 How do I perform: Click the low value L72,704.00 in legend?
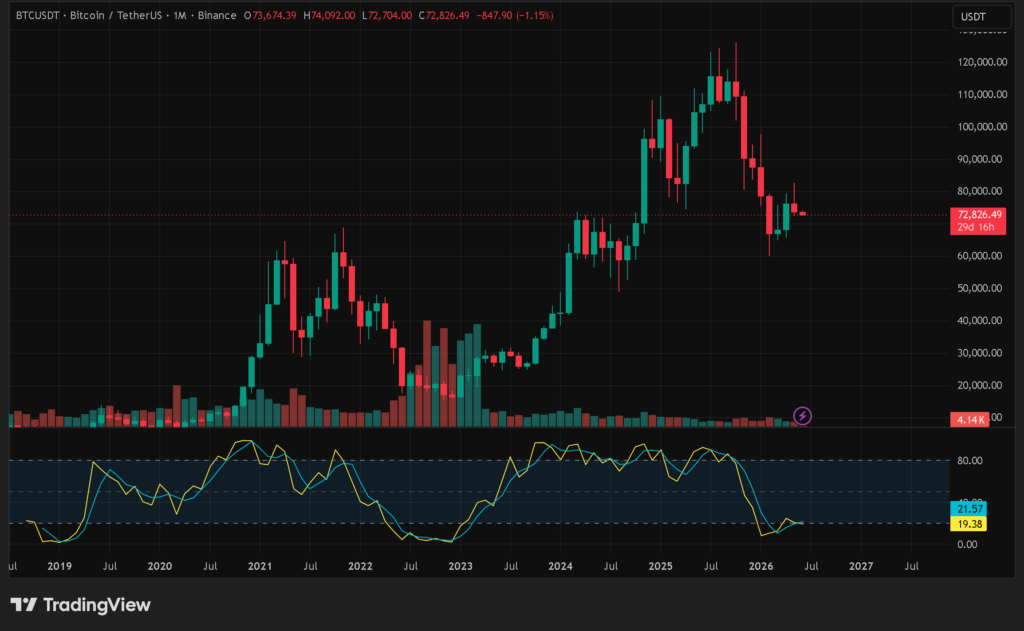coord(387,15)
